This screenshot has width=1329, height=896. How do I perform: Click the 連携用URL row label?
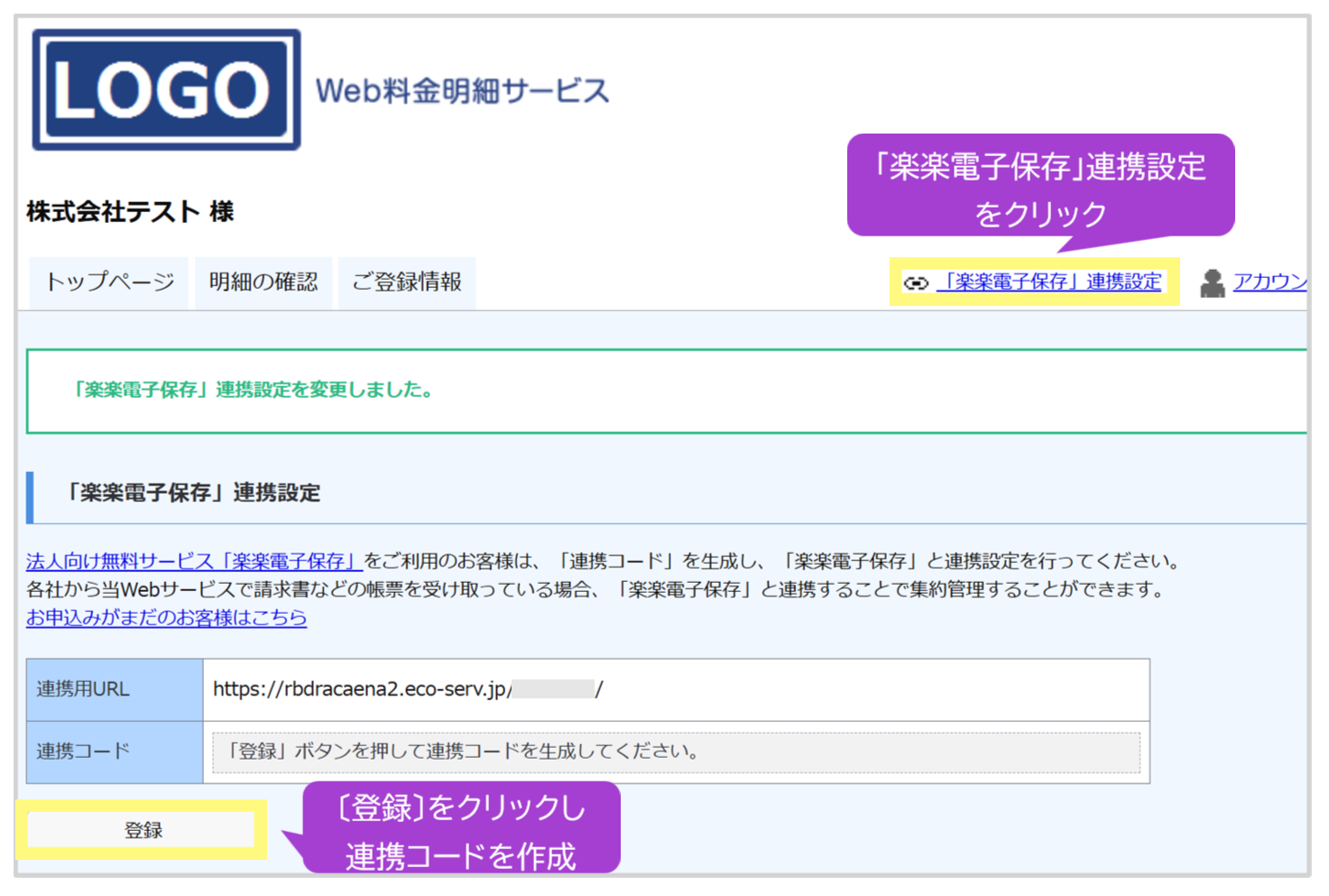pyautogui.click(x=81, y=690)
